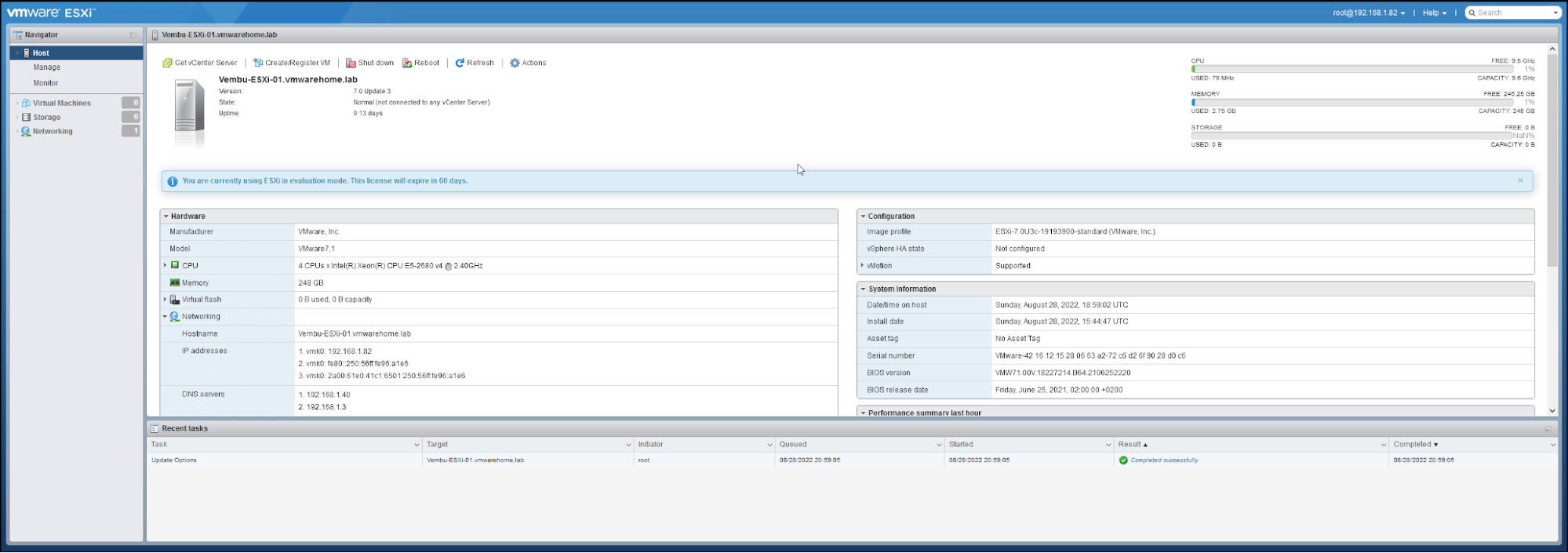Open Virtual Machines in Navigator
Image resolution: width=1568 pixels, height=553 pixels.
click(61, 103)
